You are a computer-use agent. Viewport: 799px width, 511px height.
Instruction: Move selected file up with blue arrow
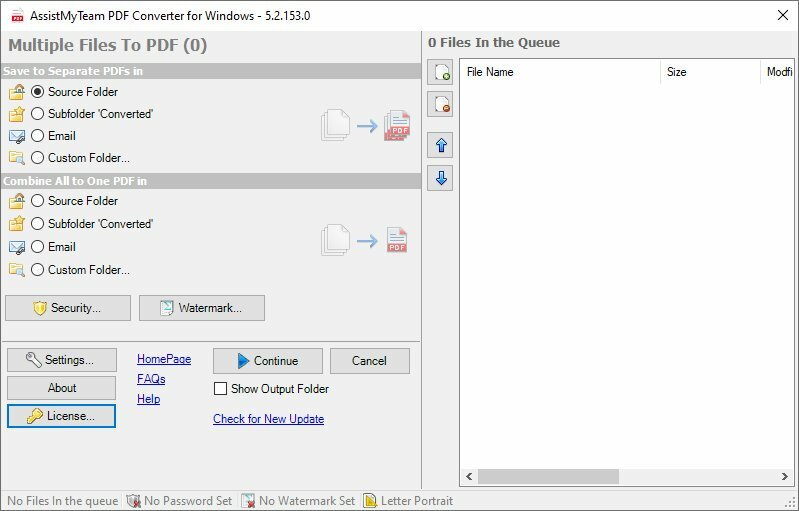pos(440,146)
